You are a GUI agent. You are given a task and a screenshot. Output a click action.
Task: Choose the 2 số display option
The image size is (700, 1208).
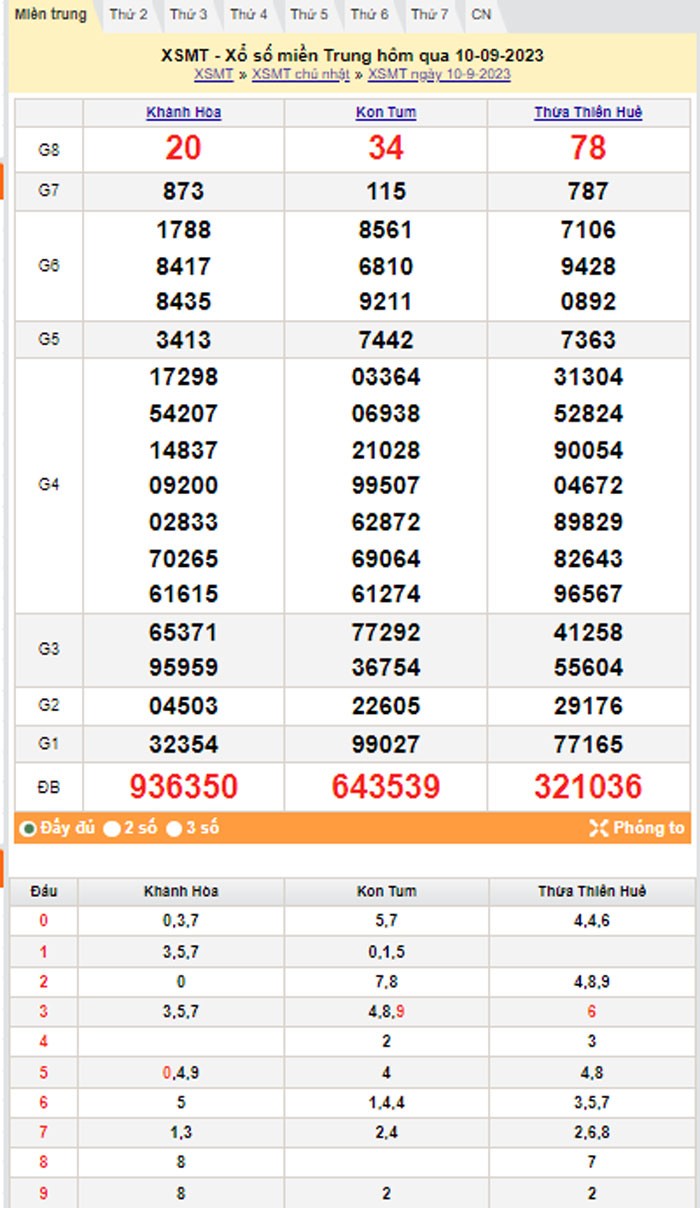[x=113, y=828]
